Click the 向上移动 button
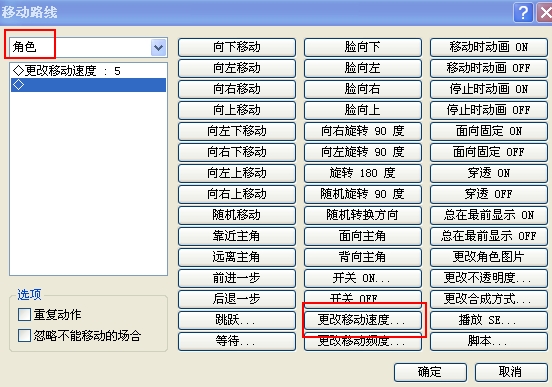 (x=237, y=110)
